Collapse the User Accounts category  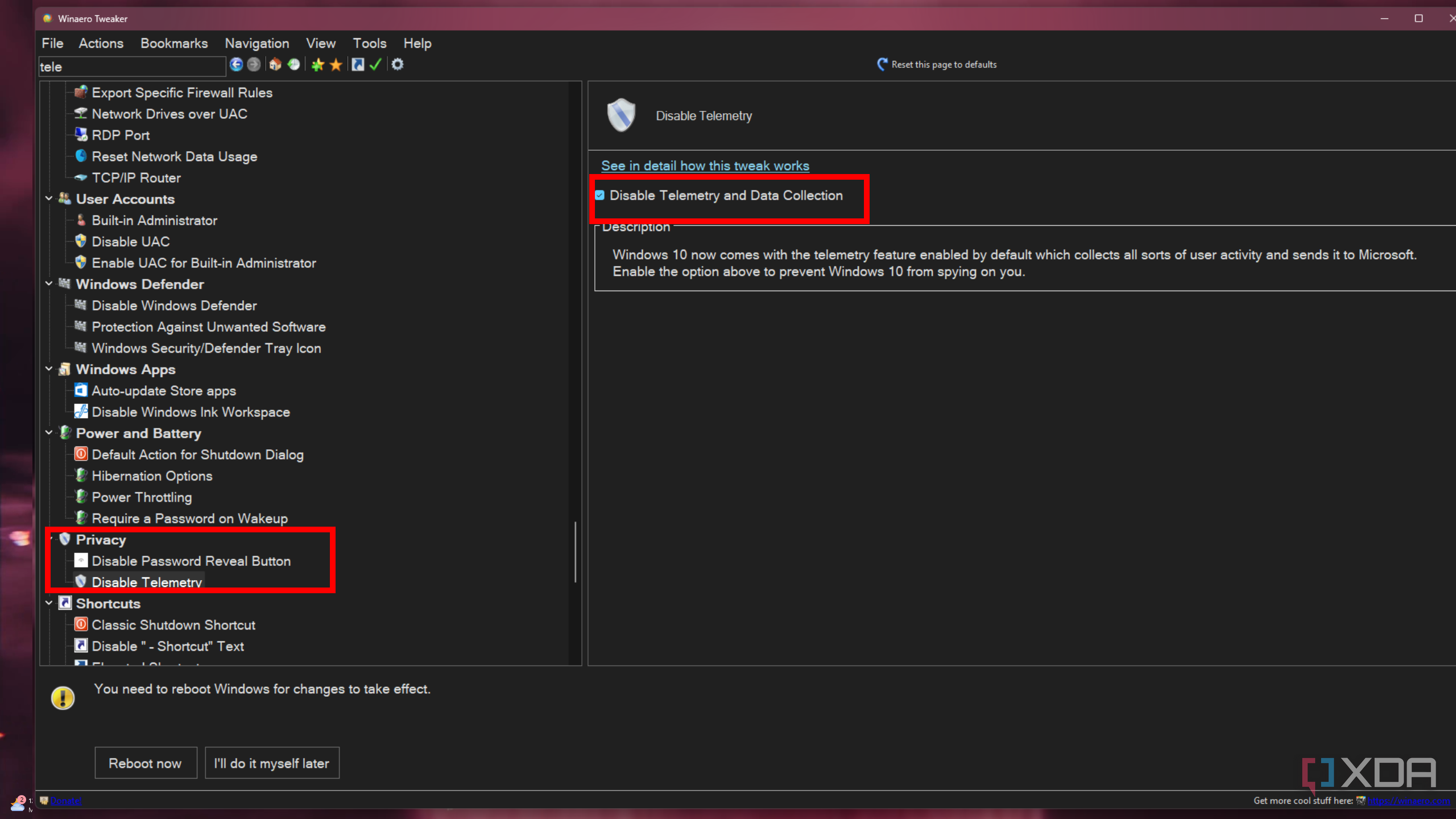click(x=49, y=198)
